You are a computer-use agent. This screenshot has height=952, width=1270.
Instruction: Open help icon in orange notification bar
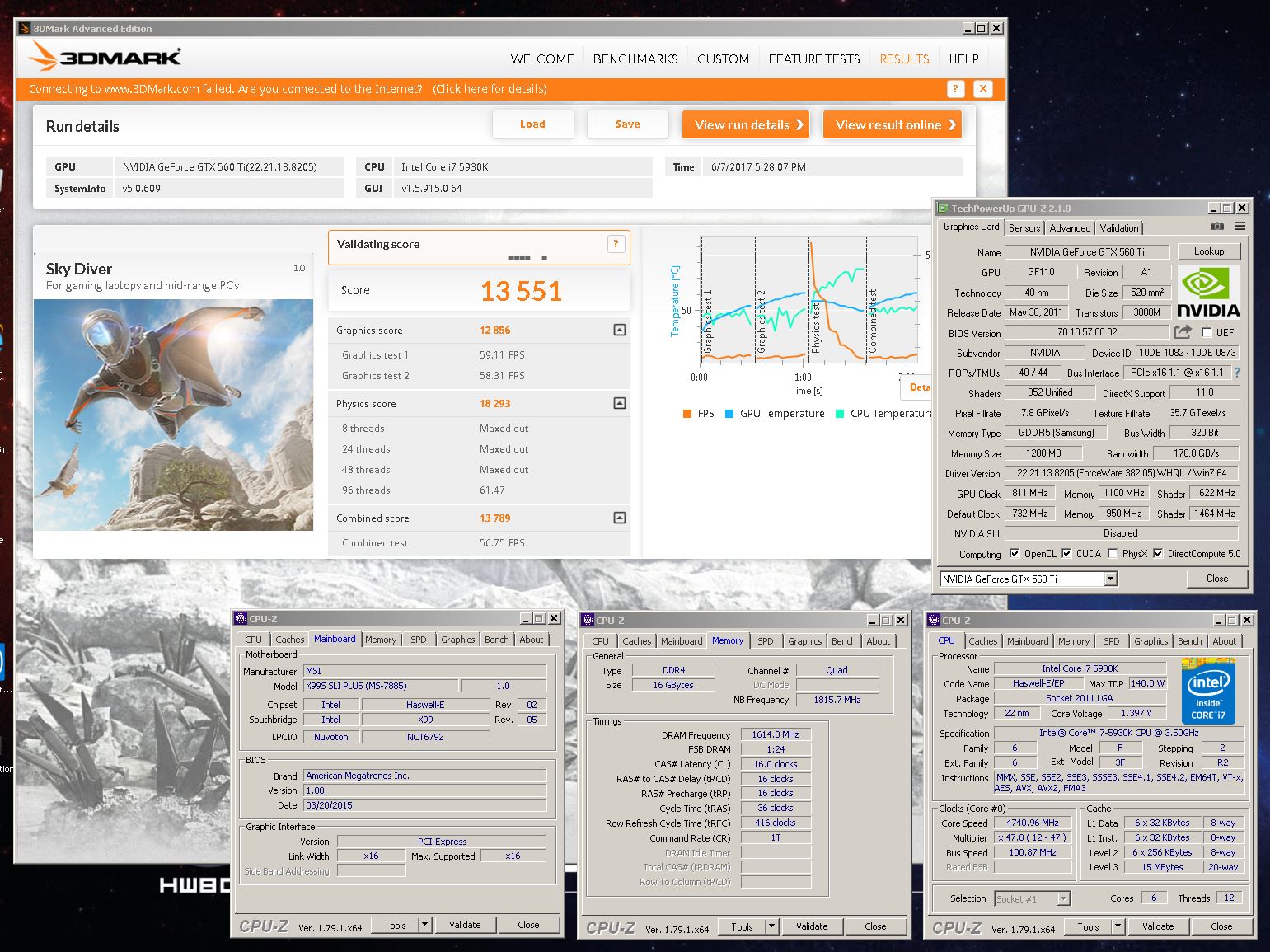pos(955,89)
